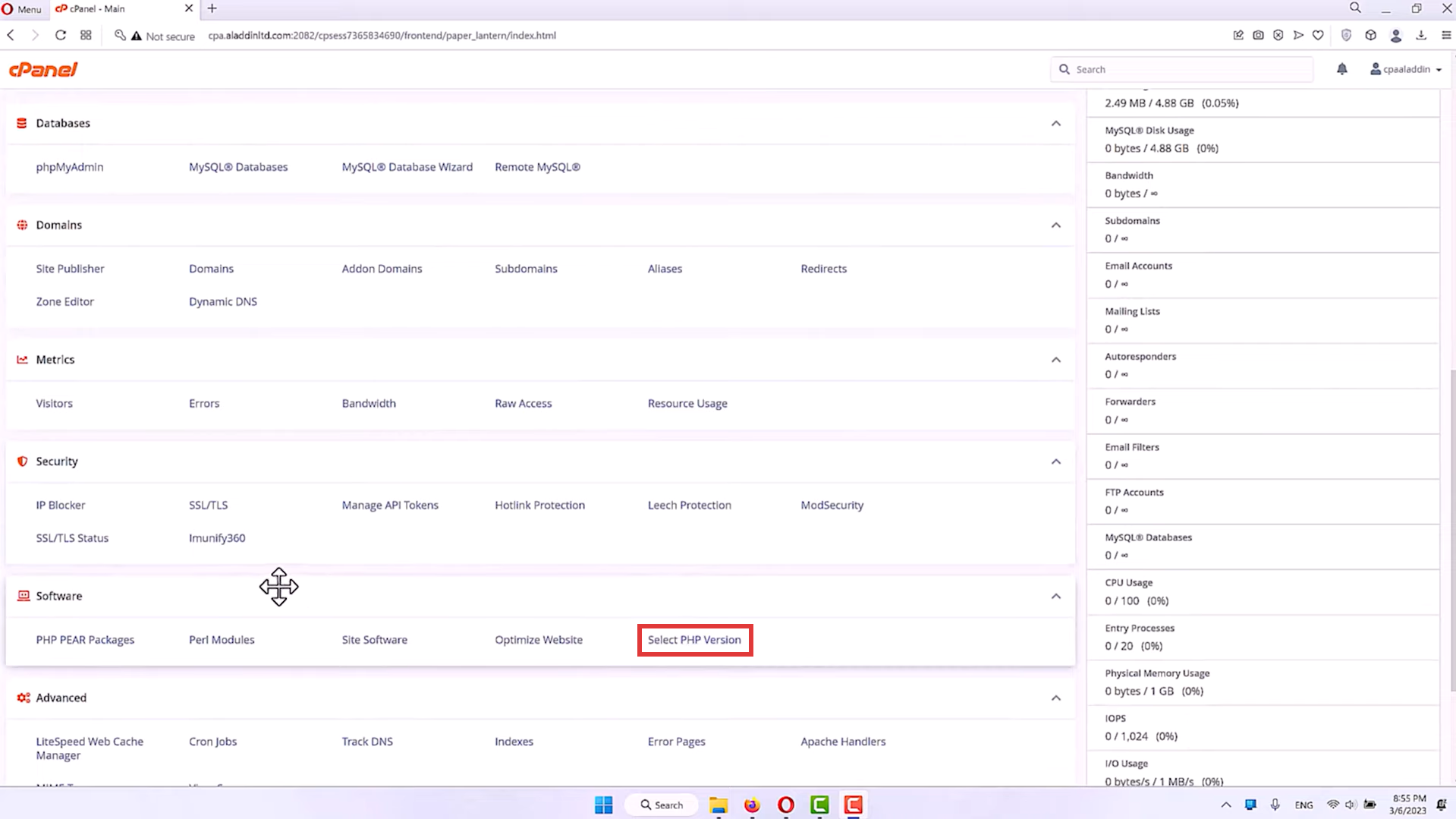This screenshot has height=819, width=1456.
Task: Open IP Blocker
Action: tap(61, 505)
